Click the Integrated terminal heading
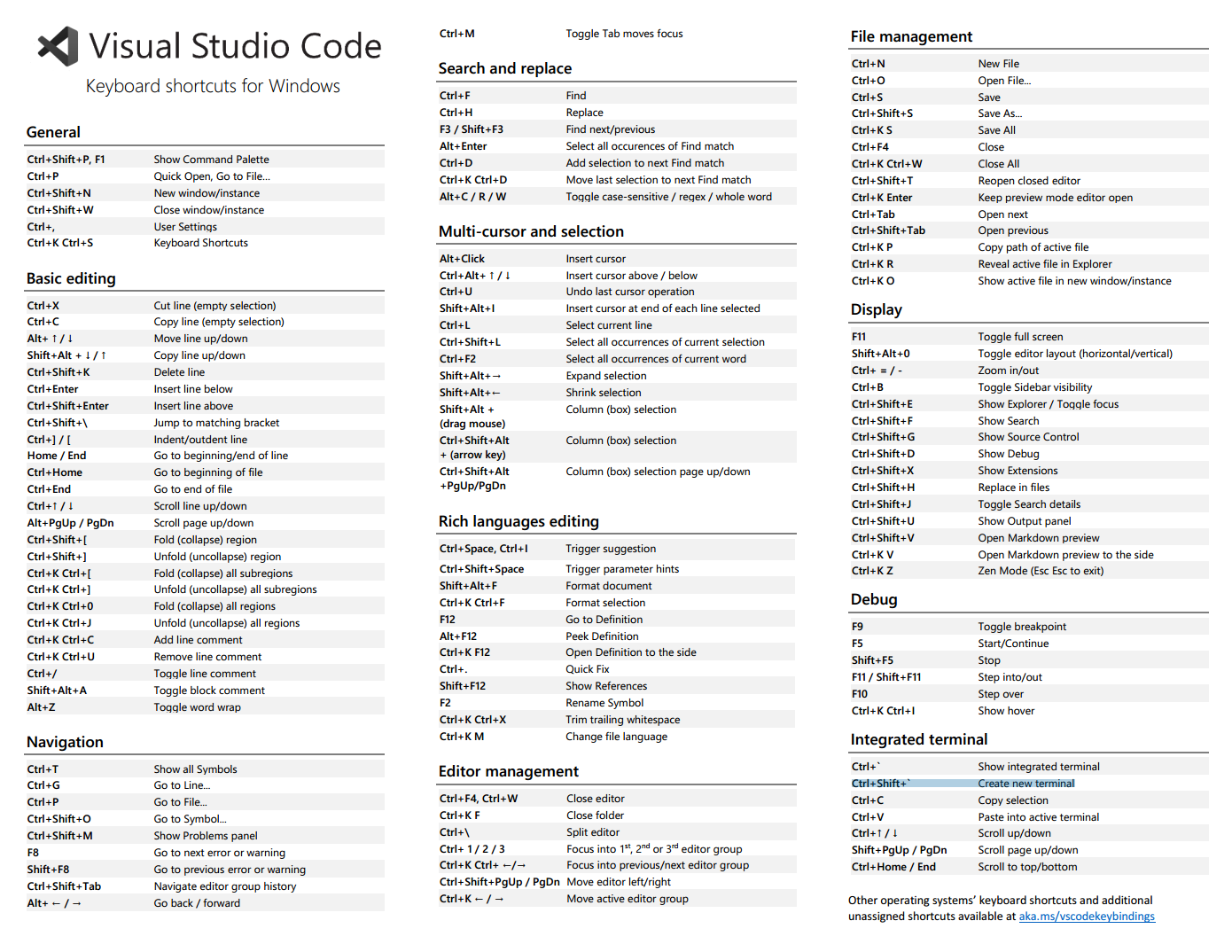 coord(918,739)
